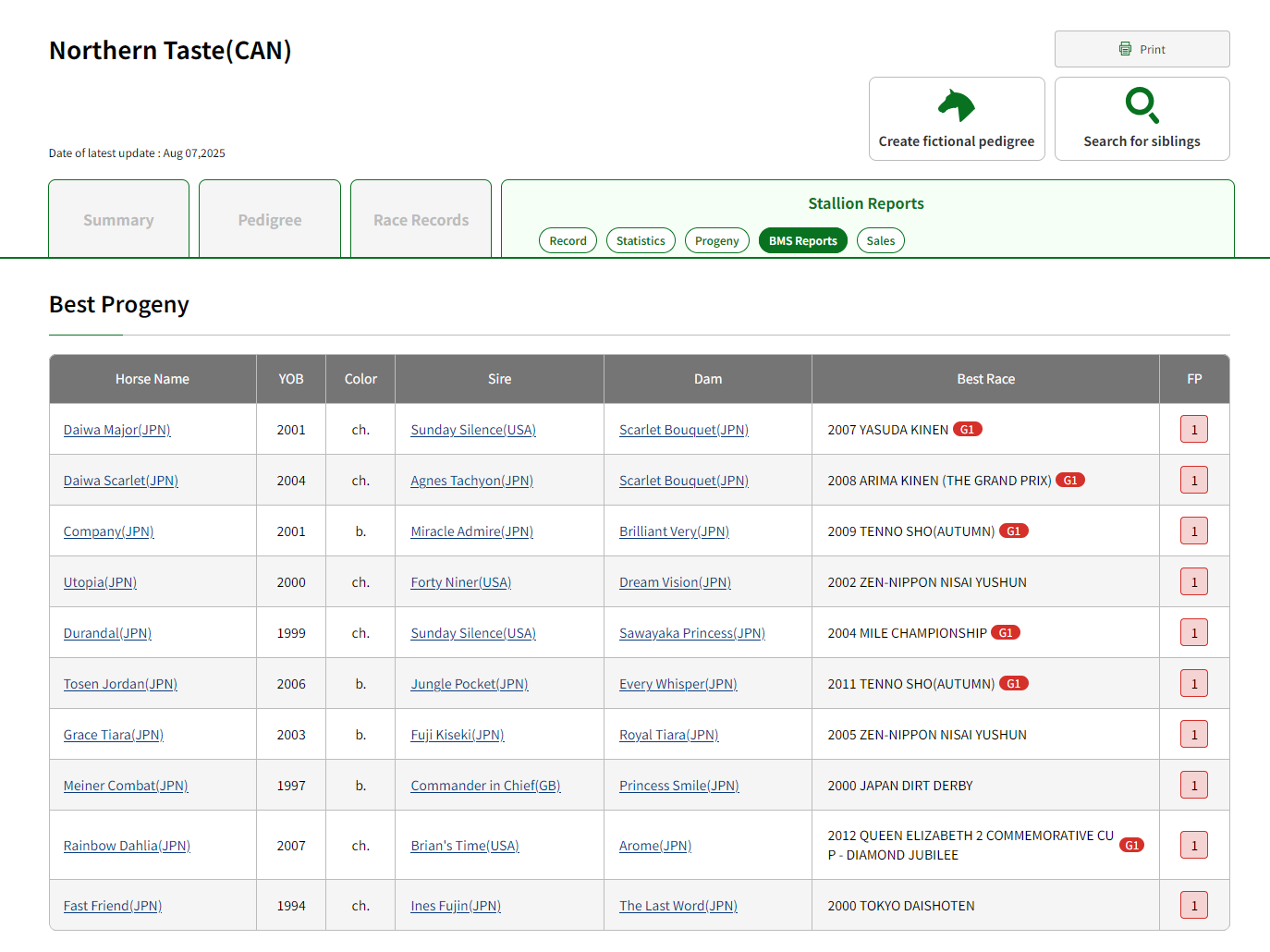
Task: Click G1 badge beside 2009 Tenno Sho
Action: coord(1014,531)
